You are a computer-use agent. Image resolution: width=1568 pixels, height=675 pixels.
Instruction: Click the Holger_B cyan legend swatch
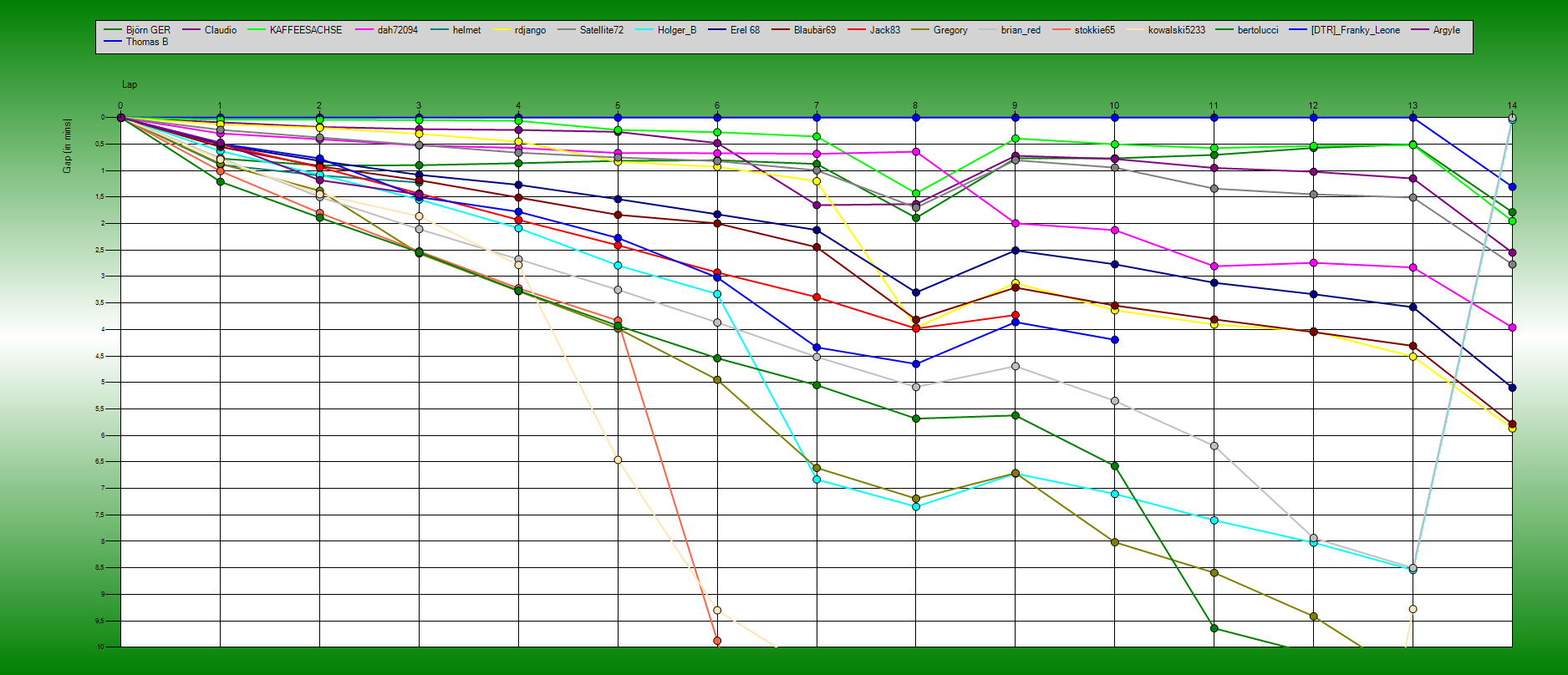pos(645,30)
